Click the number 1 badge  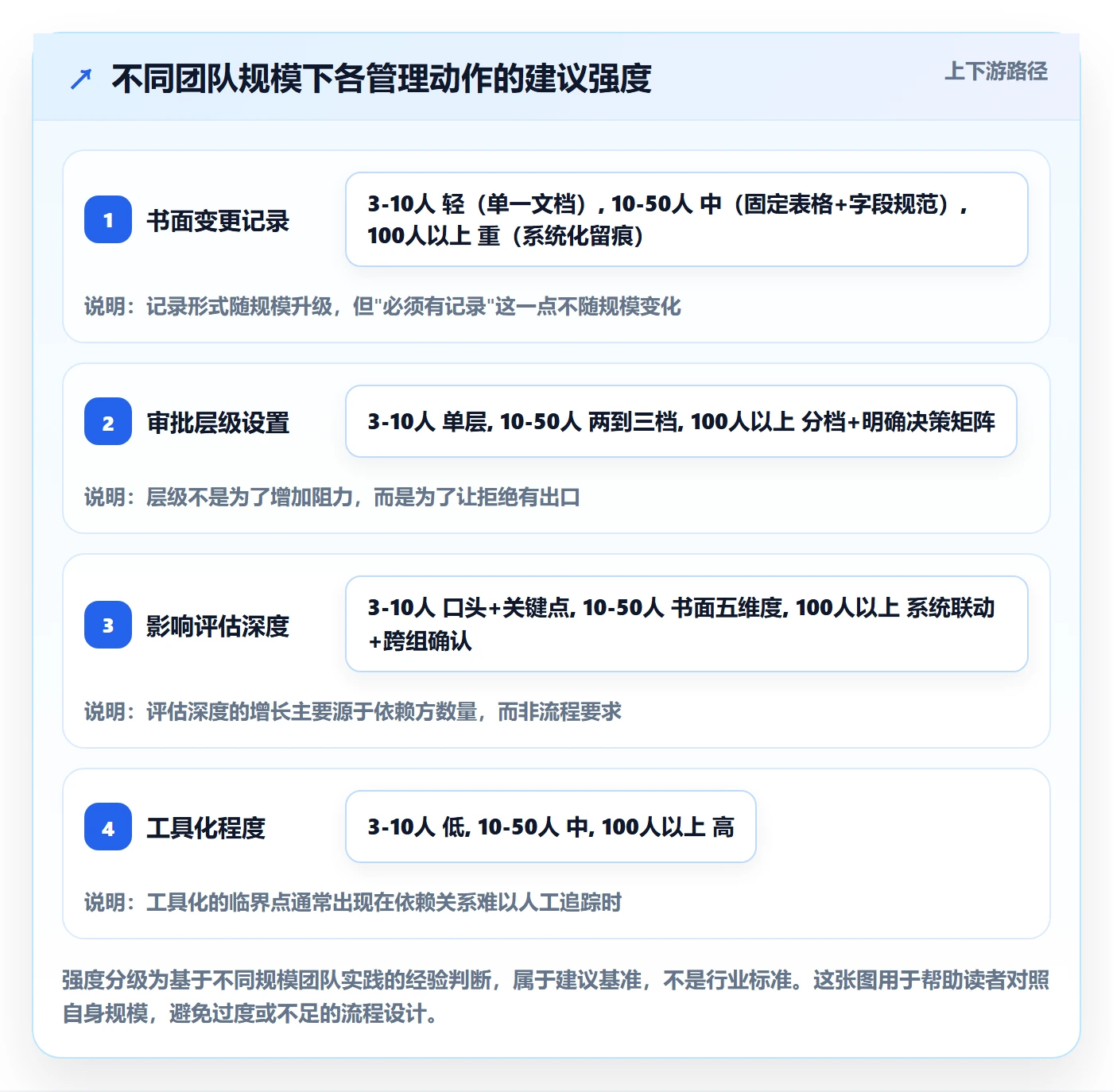pos(108,219)
